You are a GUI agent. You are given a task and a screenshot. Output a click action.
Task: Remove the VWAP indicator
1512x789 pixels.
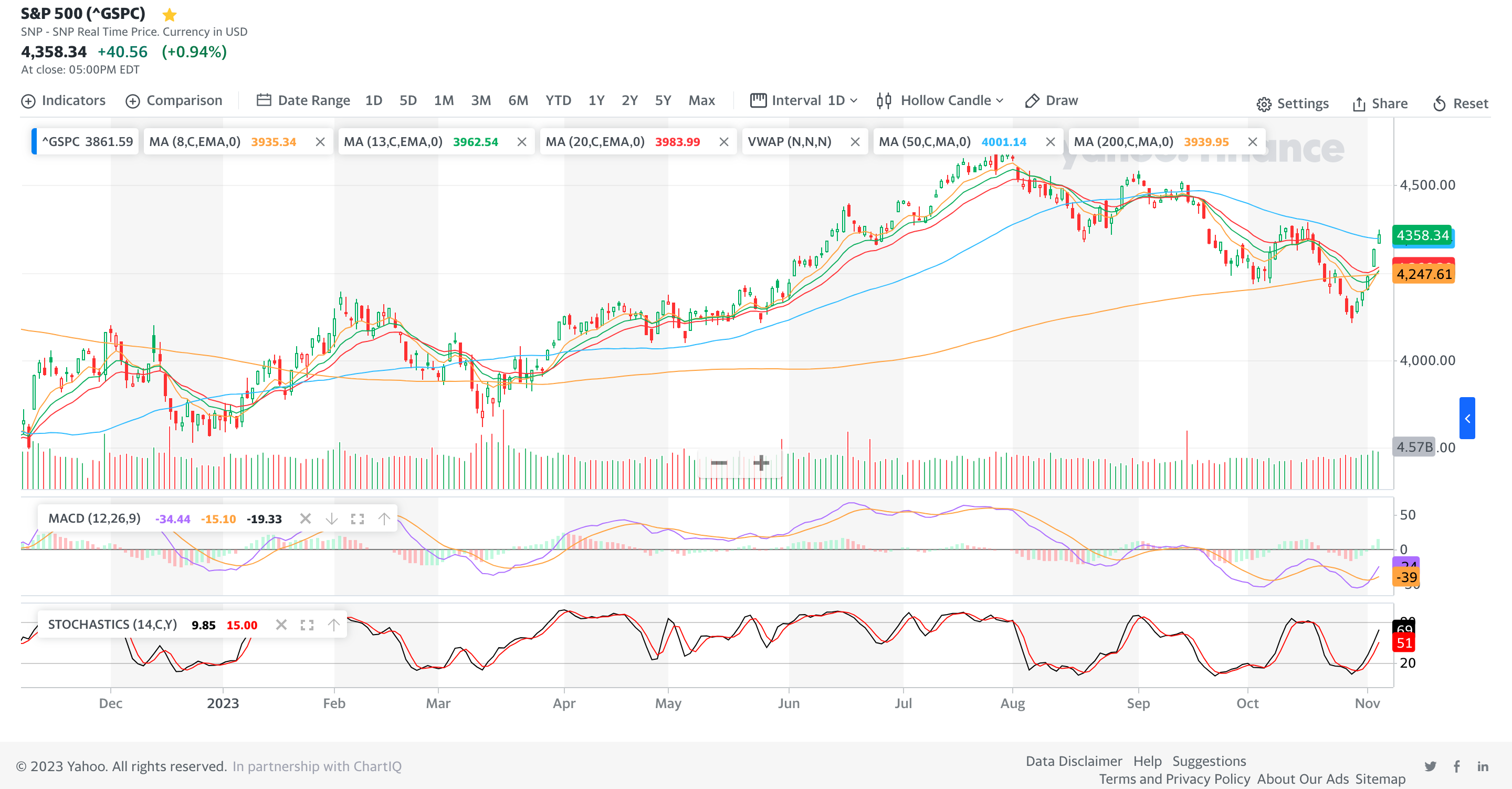(x=855, y=142)
